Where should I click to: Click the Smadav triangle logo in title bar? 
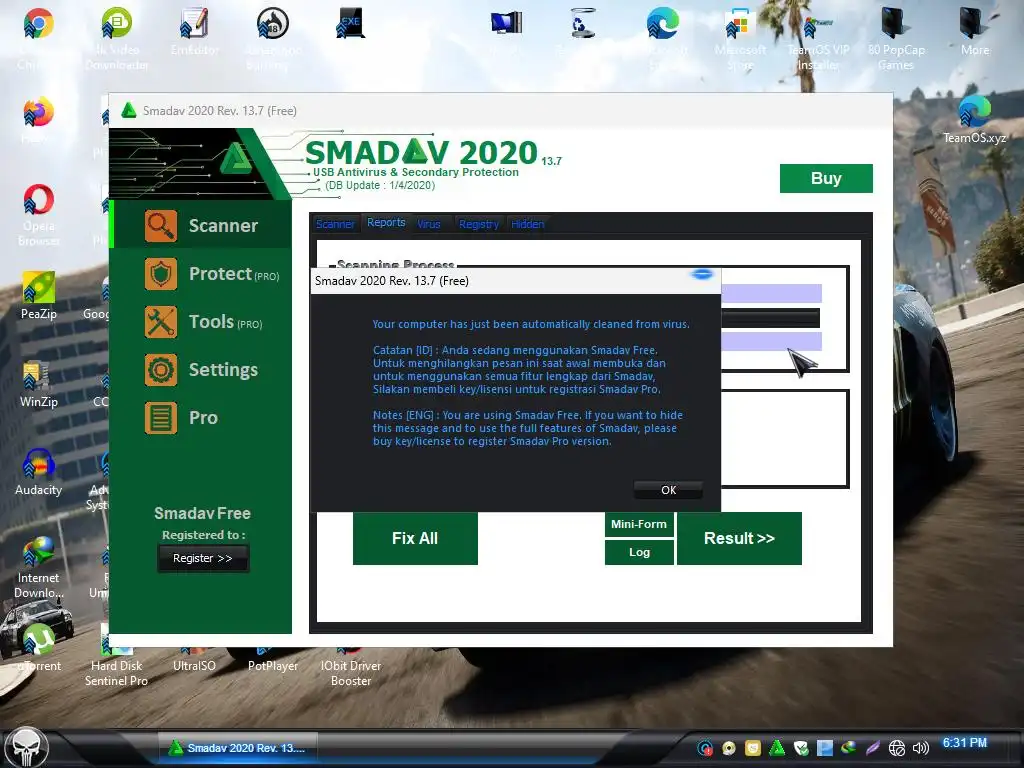(129, 110)
